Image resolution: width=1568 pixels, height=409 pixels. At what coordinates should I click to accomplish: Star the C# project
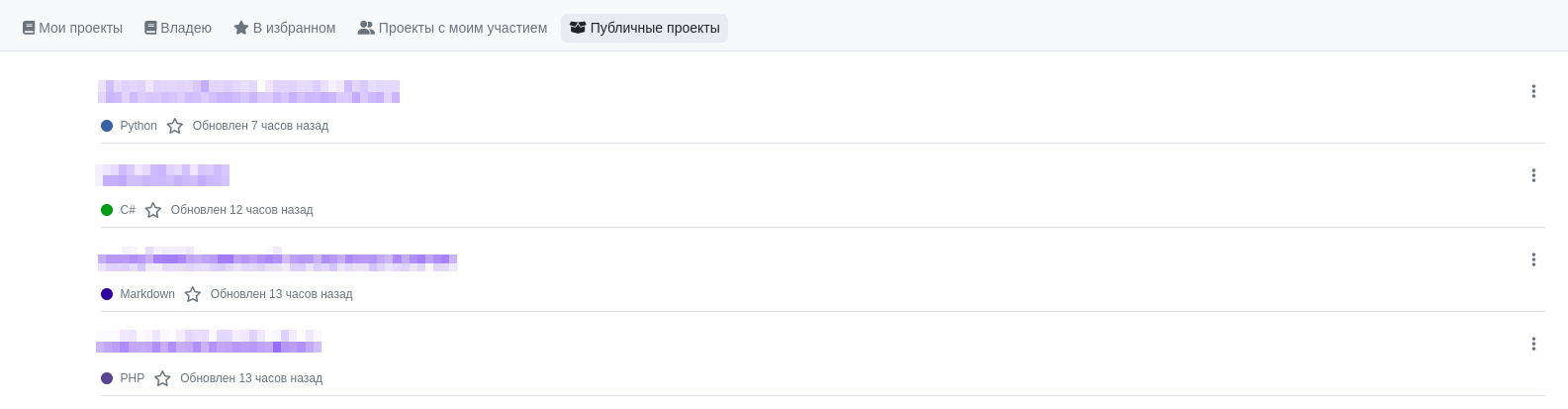coord(153,210)
